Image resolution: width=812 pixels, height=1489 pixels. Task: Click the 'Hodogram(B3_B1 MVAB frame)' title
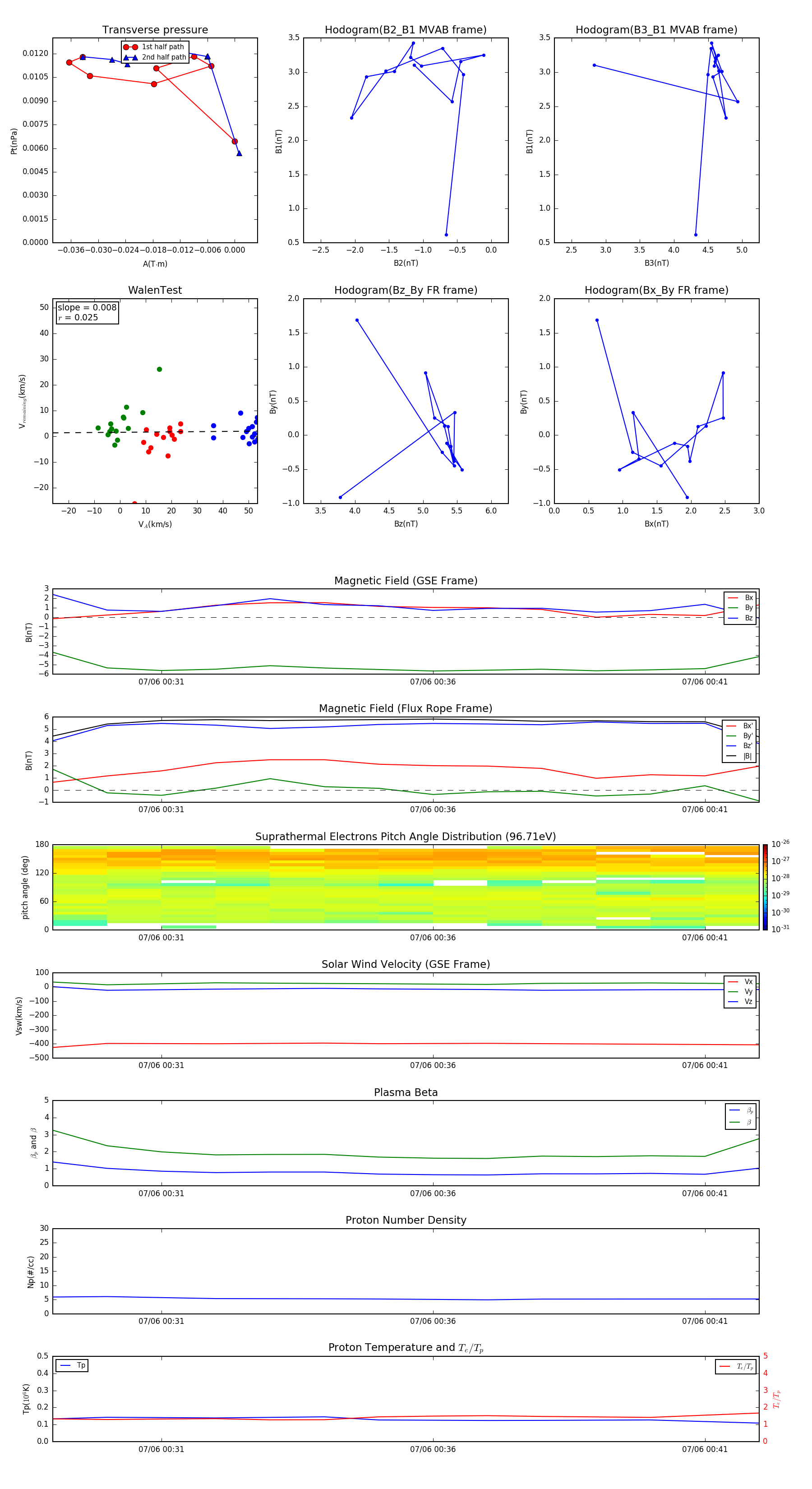656,29
